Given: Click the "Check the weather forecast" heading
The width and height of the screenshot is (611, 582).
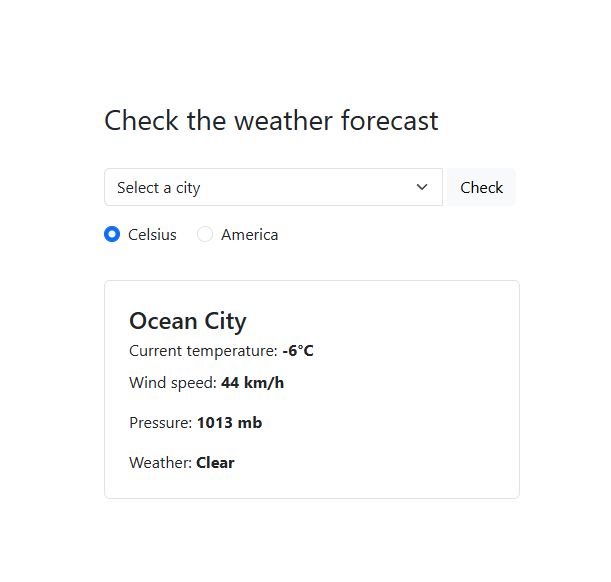Looking at the screenshot, I should (x=271, y=121).
